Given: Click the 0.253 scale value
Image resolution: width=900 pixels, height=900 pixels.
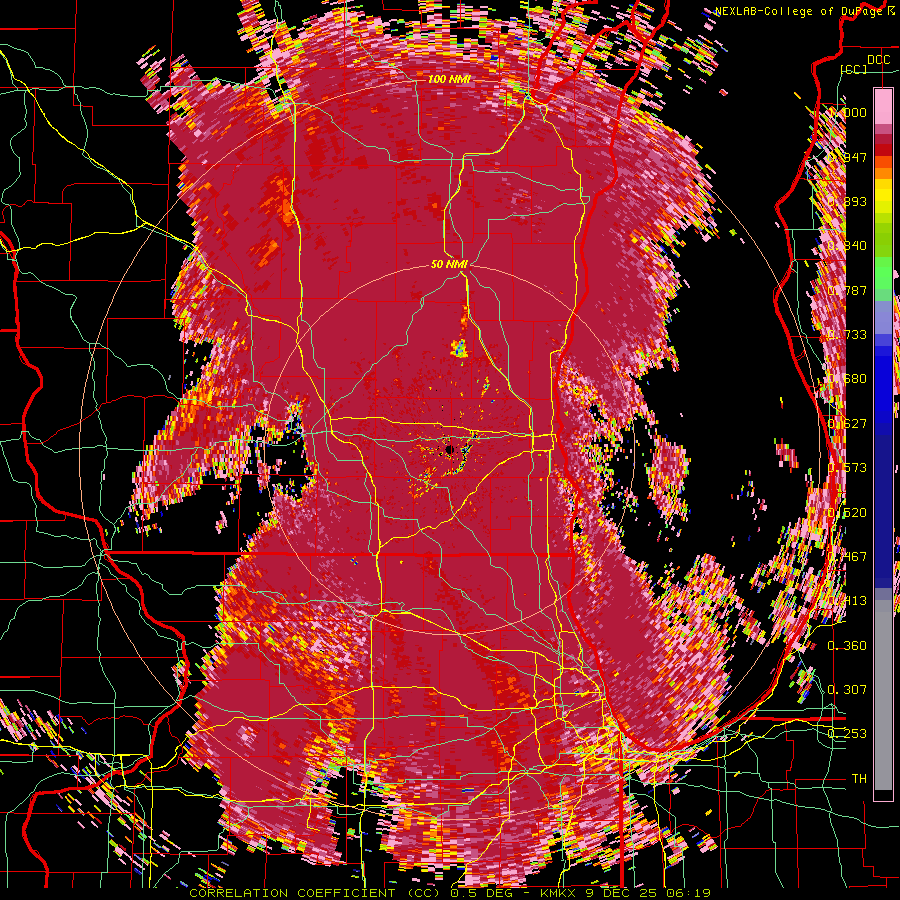Looking at the screenshot, I should (x=847, y=734).
